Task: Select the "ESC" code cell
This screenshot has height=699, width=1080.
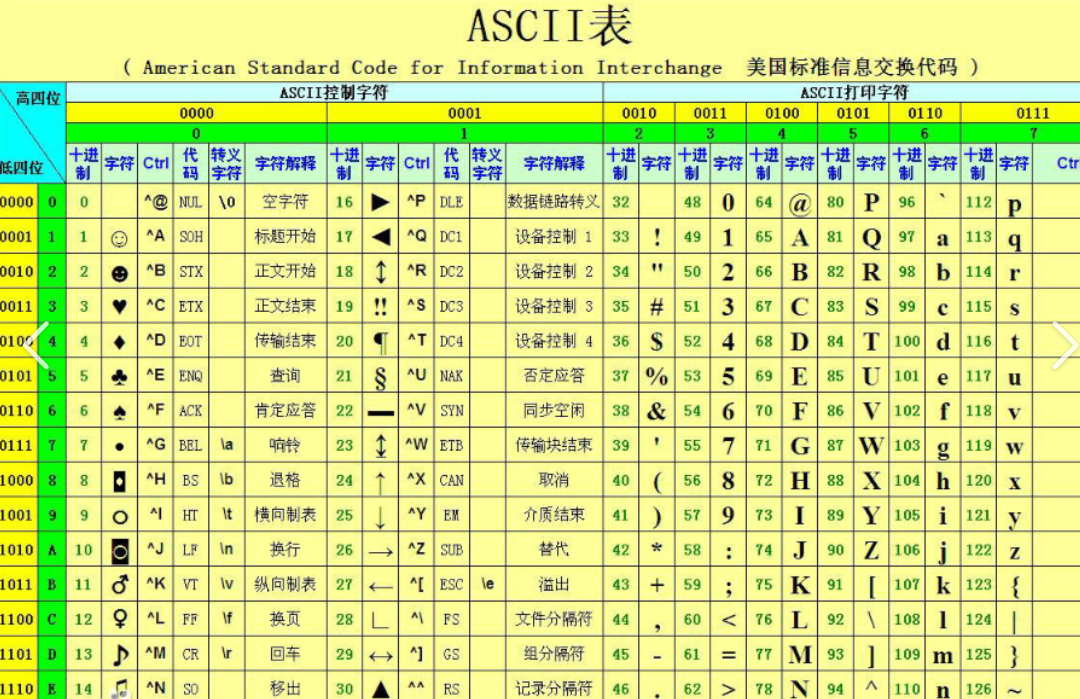Action: (451, 584)
